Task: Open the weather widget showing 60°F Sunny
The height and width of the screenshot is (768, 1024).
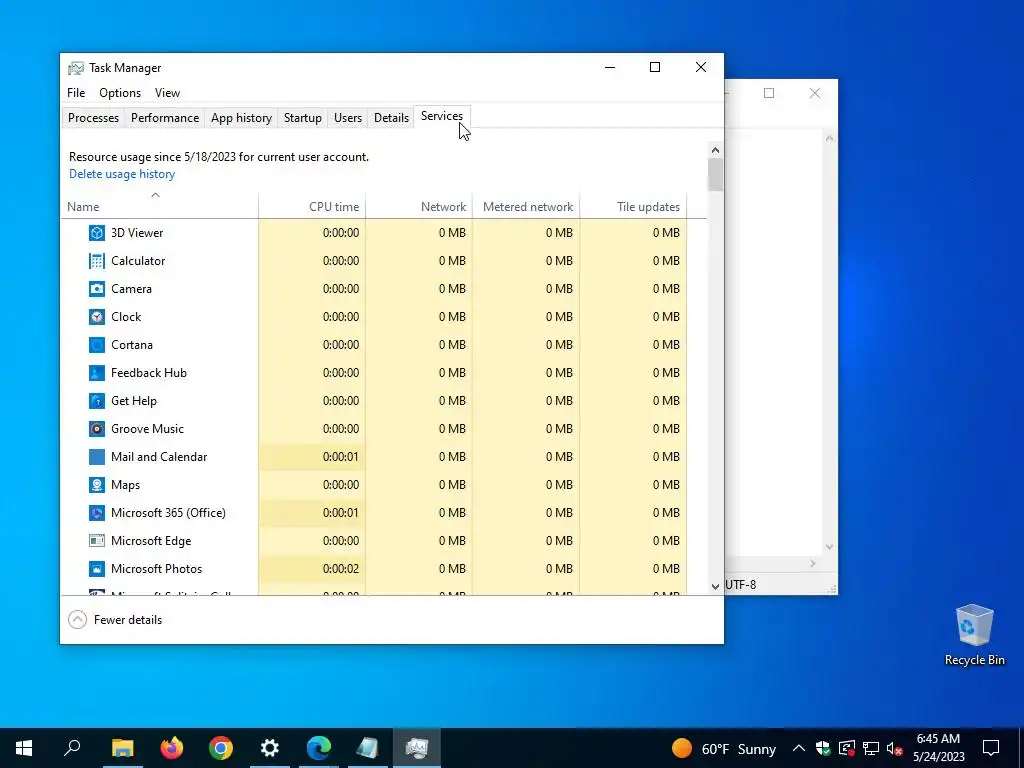Action: coord(724,748)
